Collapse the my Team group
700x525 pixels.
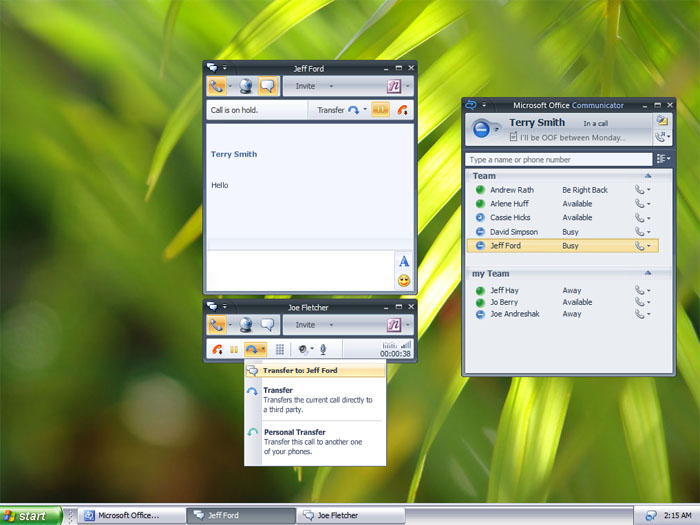pyautogui.click(x=648, y=273)
